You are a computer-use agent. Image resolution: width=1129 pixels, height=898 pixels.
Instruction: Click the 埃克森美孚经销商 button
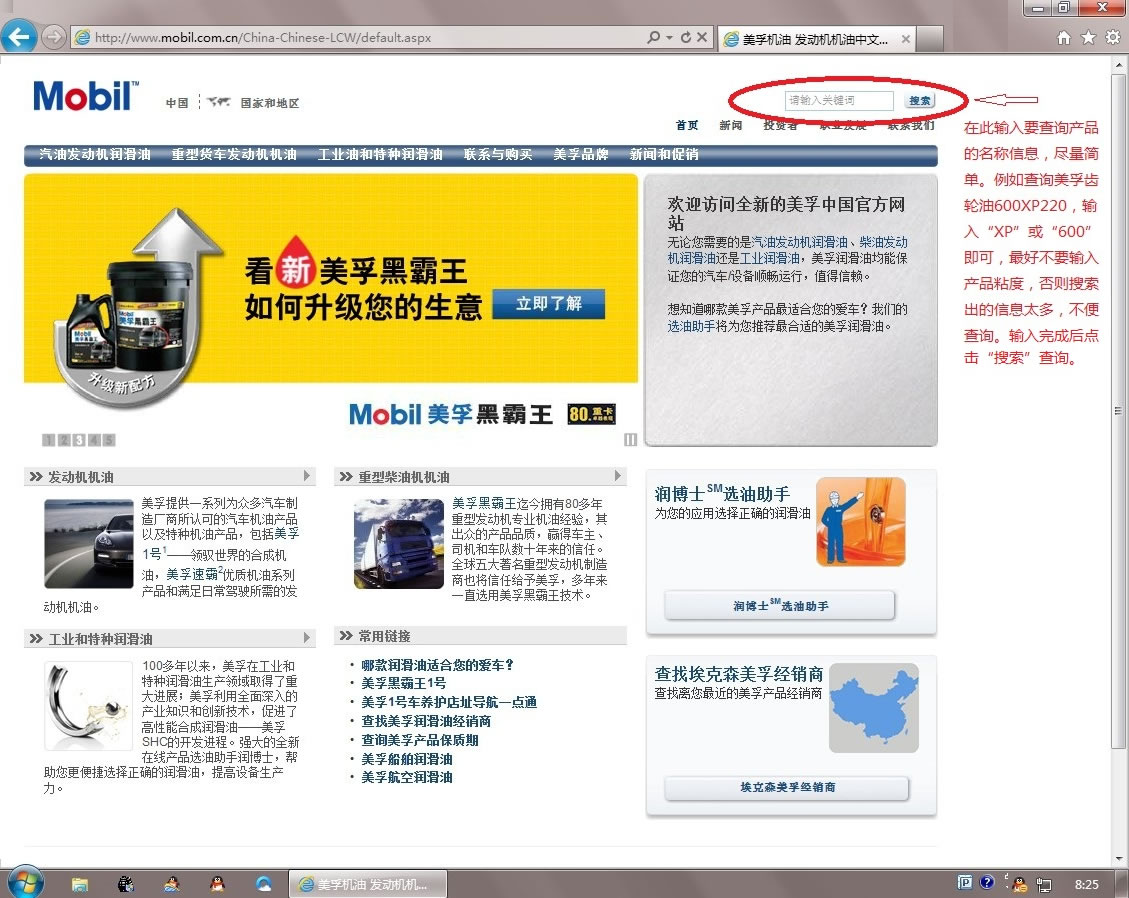click(787, 788)
